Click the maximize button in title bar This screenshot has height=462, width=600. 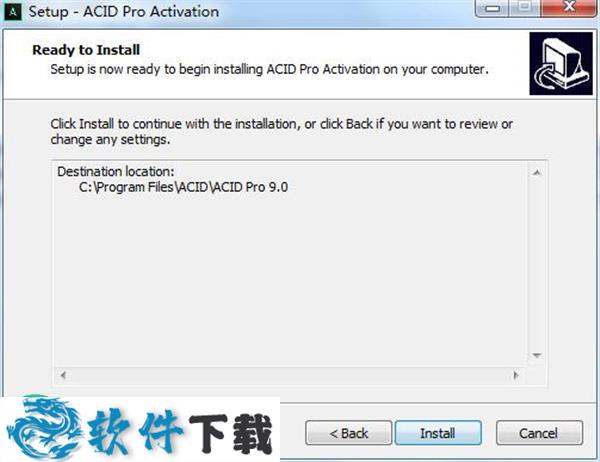(525, 8)
